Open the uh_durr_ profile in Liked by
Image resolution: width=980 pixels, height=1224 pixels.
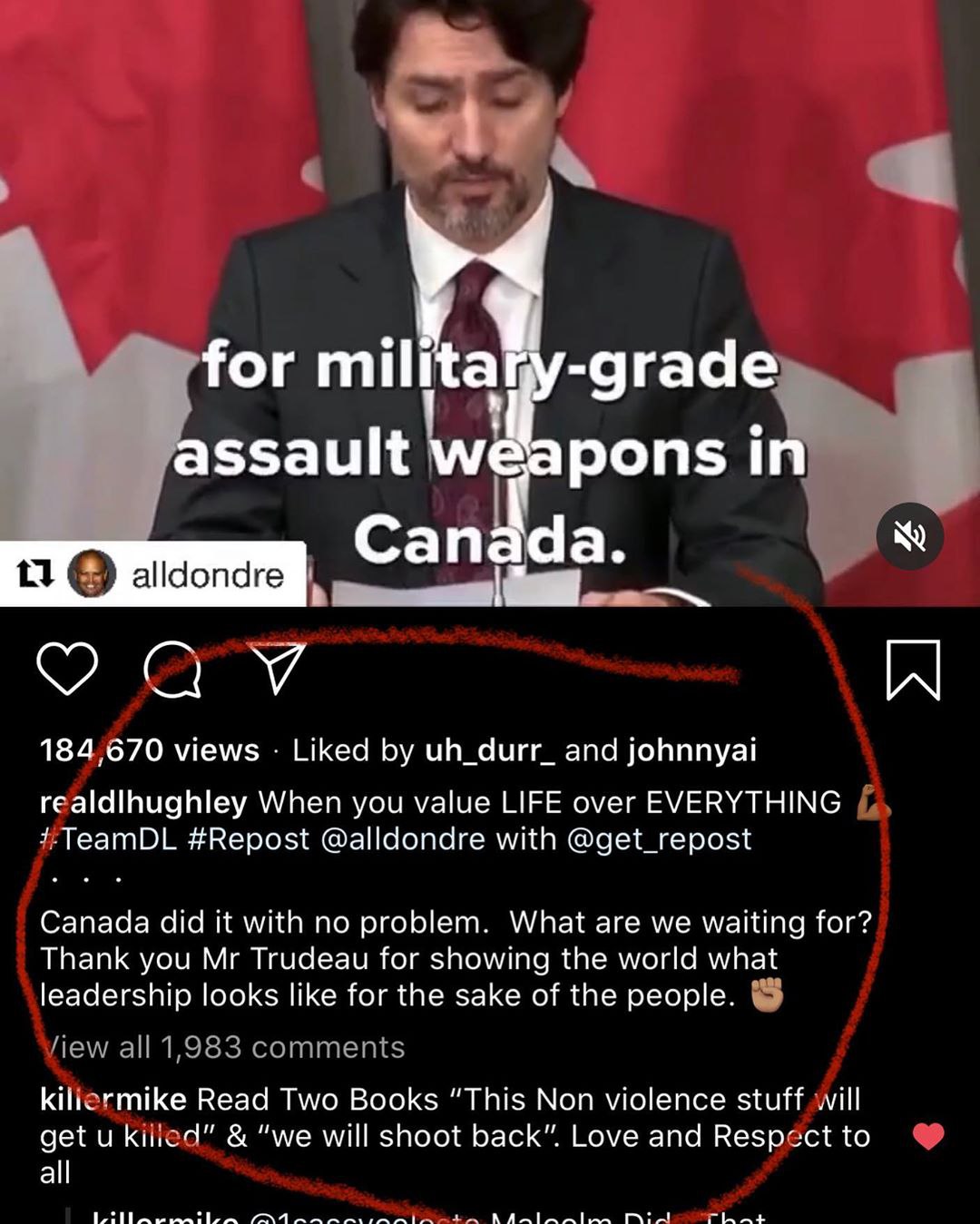pos(490,750)
